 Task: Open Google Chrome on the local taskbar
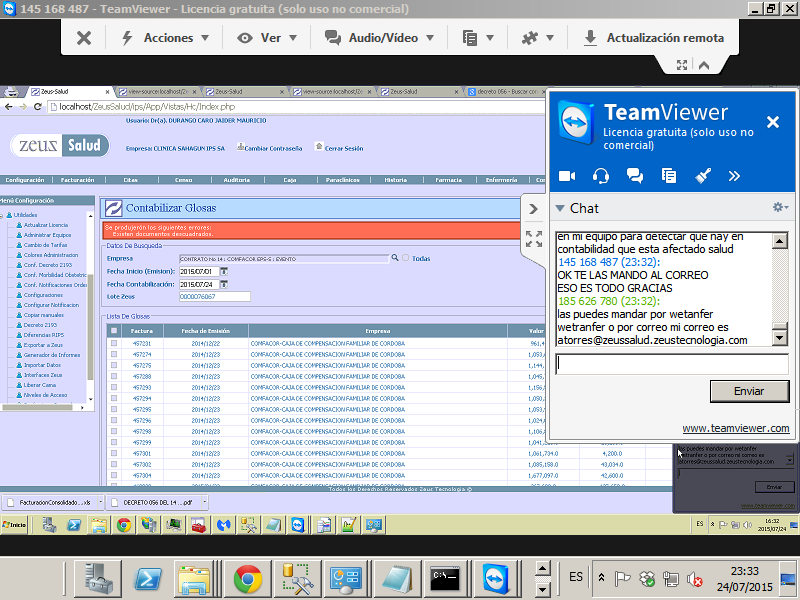pos(248,579)
